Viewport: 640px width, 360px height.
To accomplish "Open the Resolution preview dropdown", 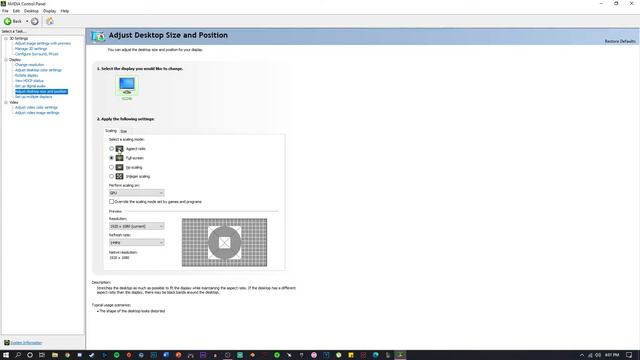I will point(136,226).
